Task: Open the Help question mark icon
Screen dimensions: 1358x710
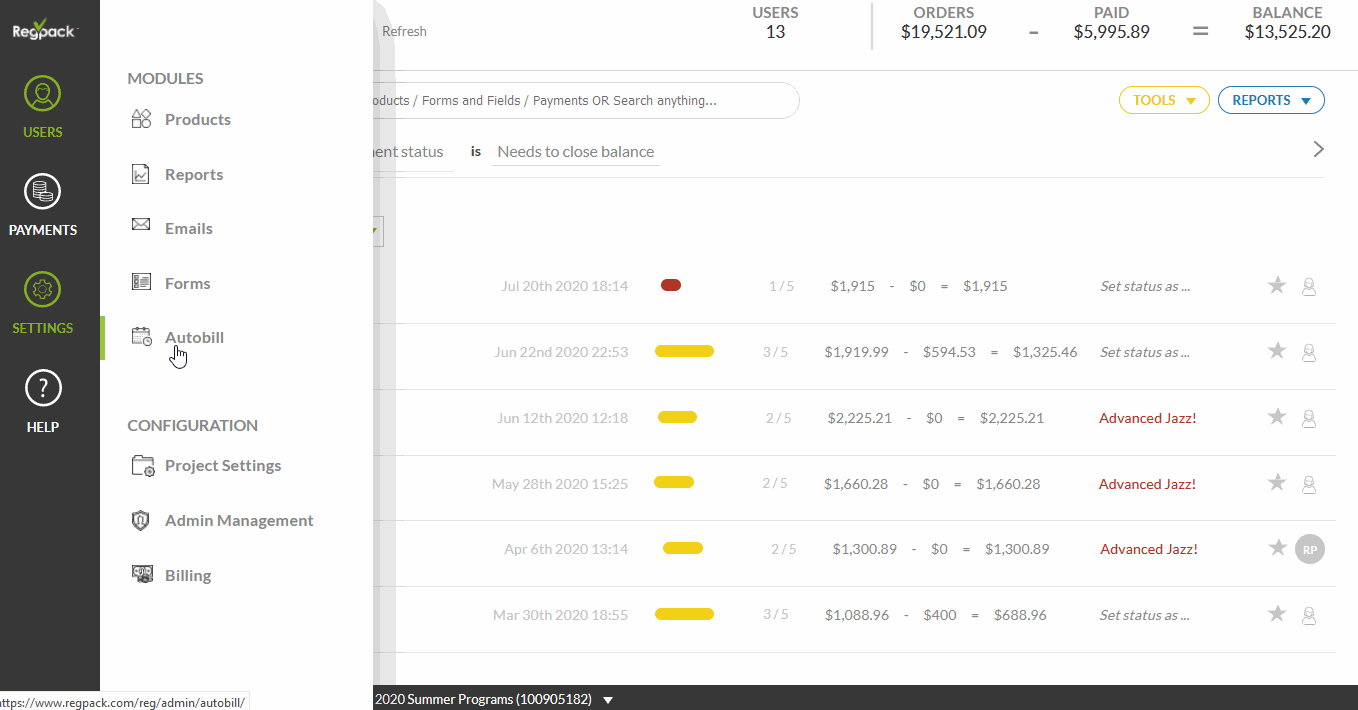Action: [x=43, y=389]
